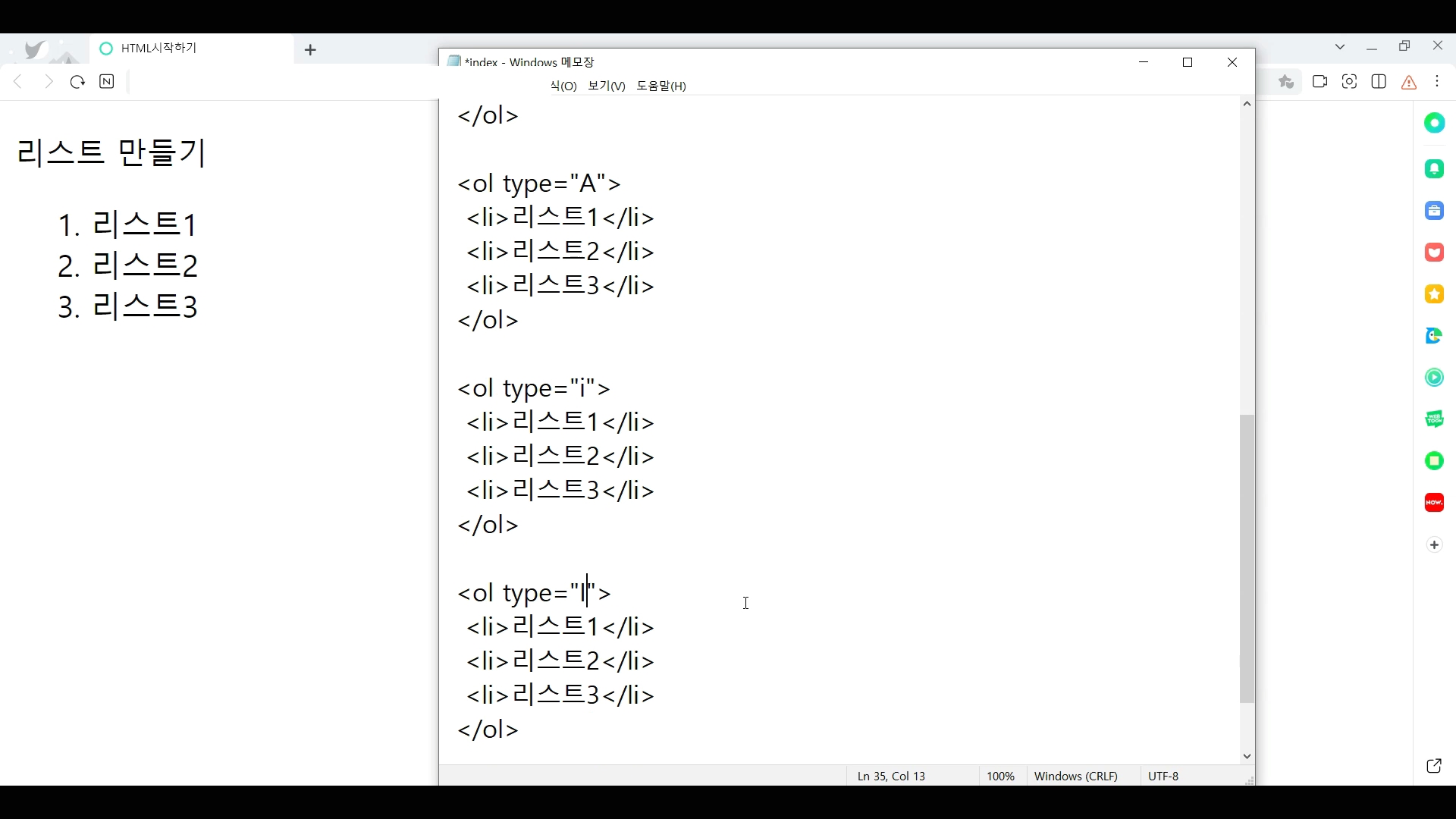Image resolution: width=1456 pixels, height=819 pixels.
Task: Toggle the split view panel icon
Action: [1379, 82]
